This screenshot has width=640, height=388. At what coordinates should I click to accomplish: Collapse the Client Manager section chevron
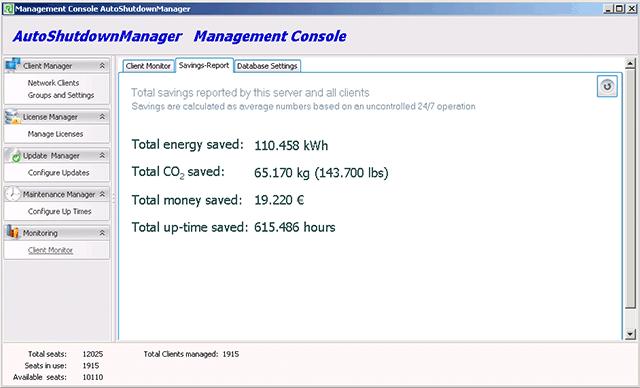click(102, 66)
